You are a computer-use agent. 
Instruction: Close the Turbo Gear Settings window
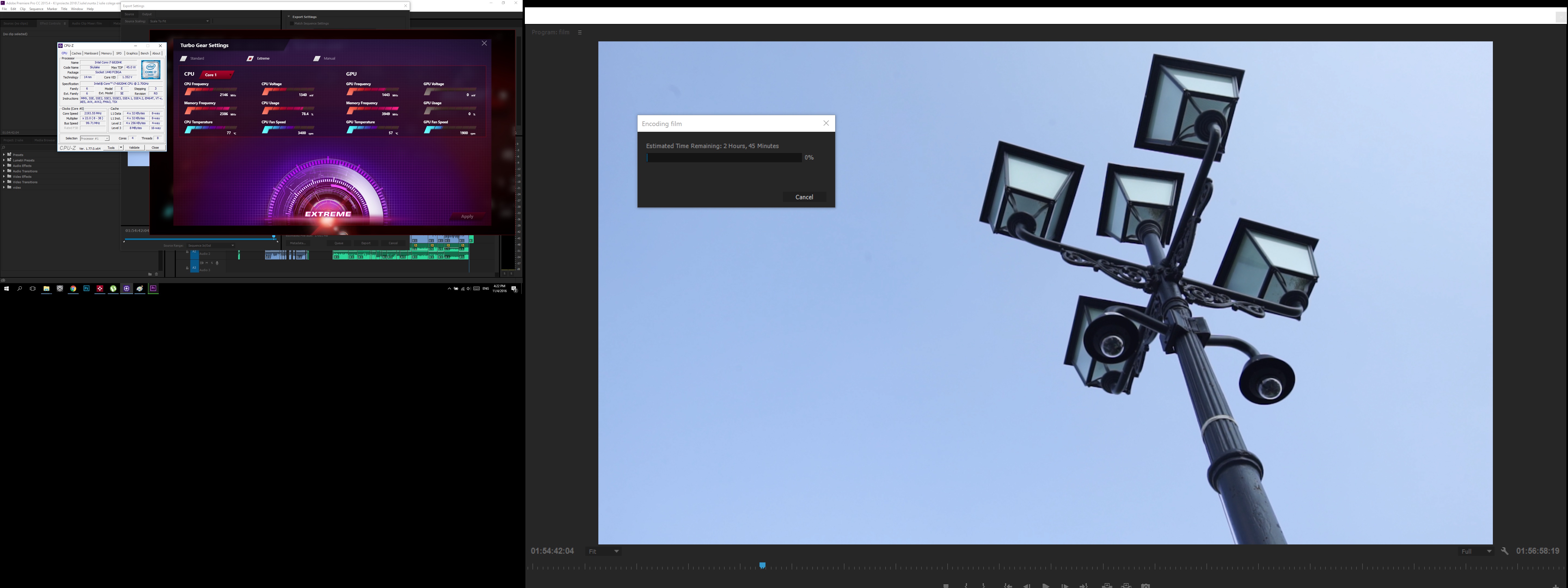tap(485, 43)
